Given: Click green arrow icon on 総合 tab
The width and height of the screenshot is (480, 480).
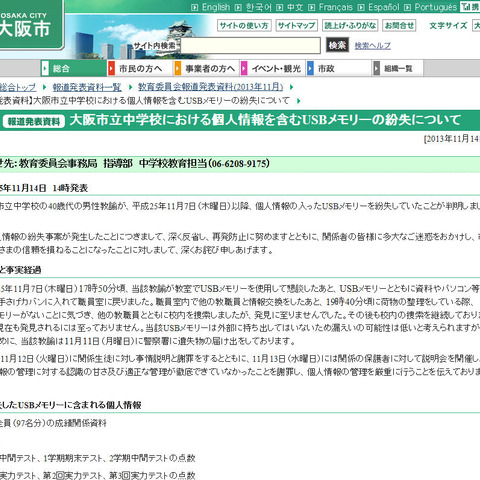Looking at the screenshot, I should [x=45, y=68].
